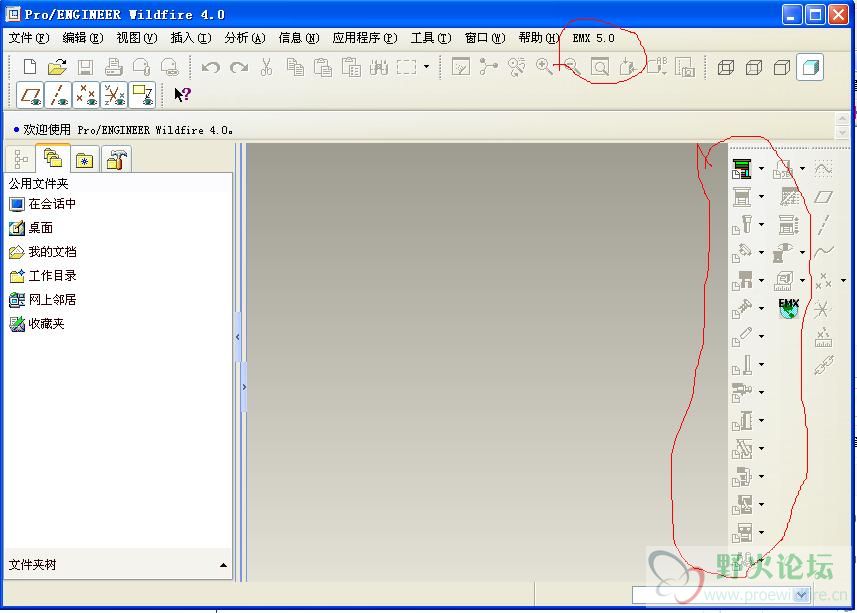Click the context help arrow-question icon
The width and height of the screenshot is (857, 613).
(x=182, y=95)
